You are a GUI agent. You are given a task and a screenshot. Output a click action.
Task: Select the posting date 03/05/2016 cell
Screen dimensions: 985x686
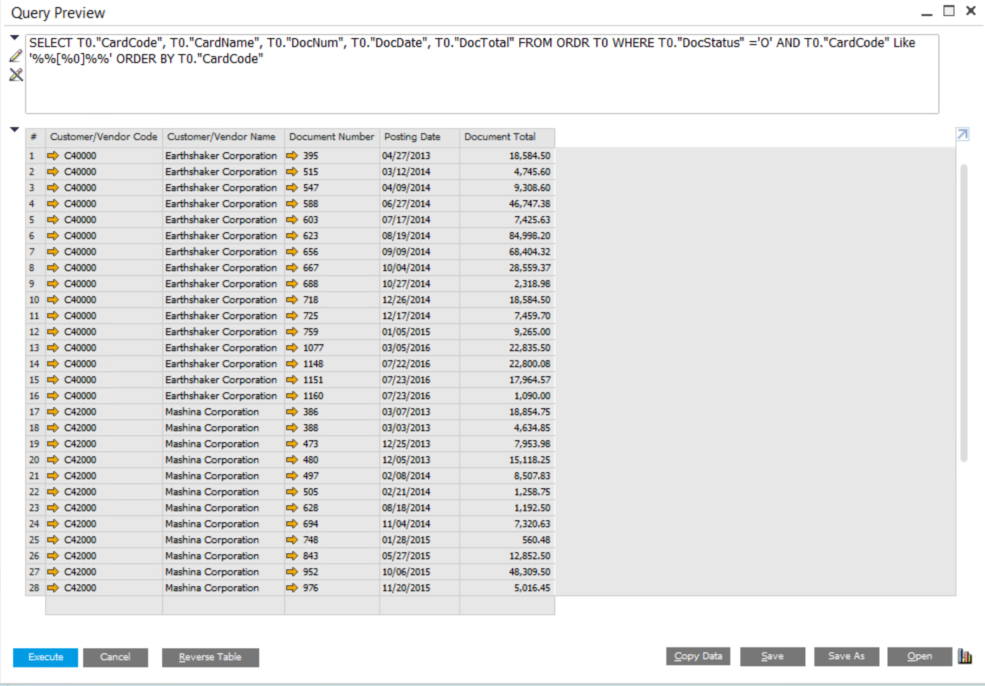[419, 348]
